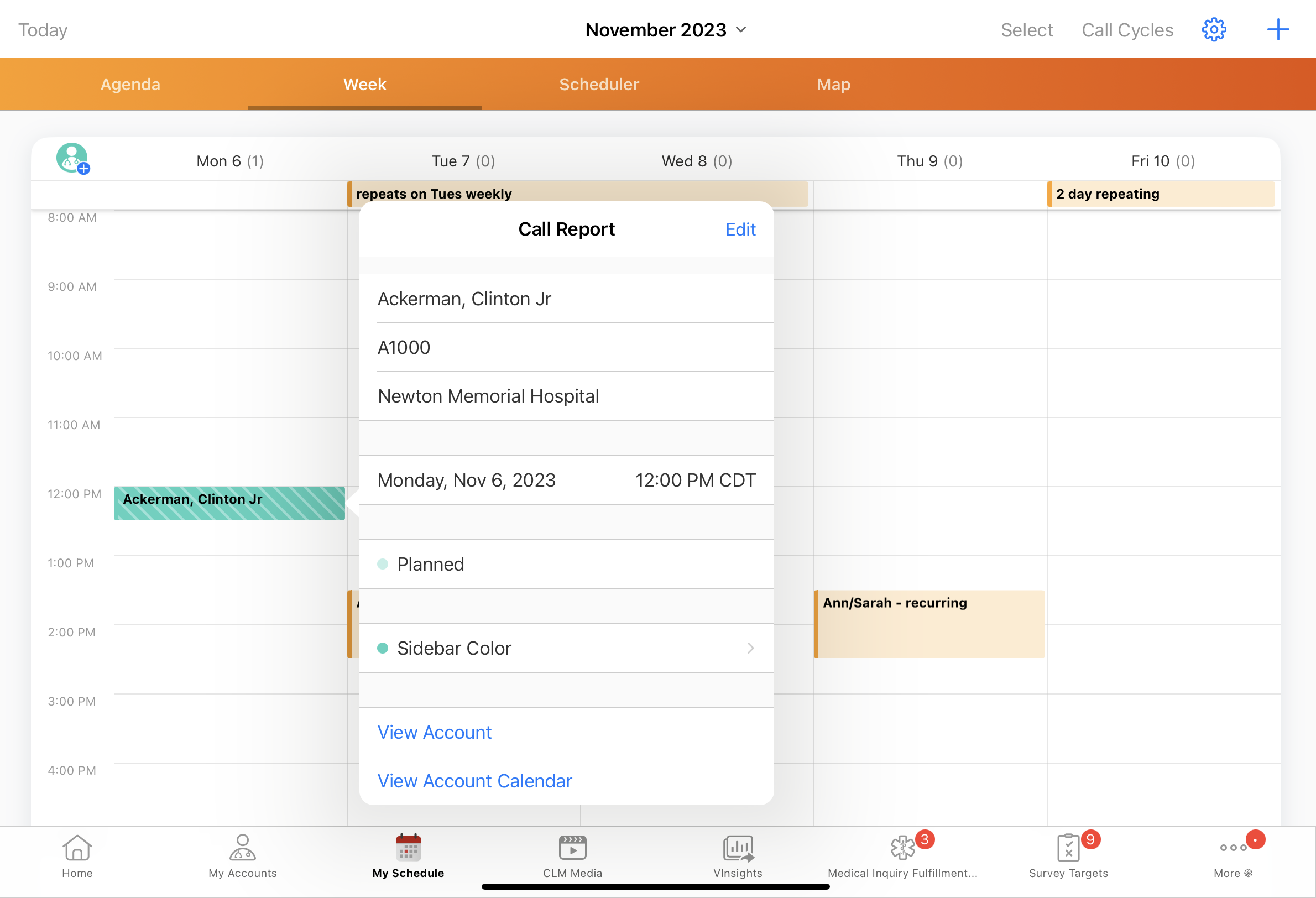The width and height of the screenshot is (1316, 898).
Task: Select the Ann/Sarah recurring event on Thursday
Action: click(x=929, y=623)
